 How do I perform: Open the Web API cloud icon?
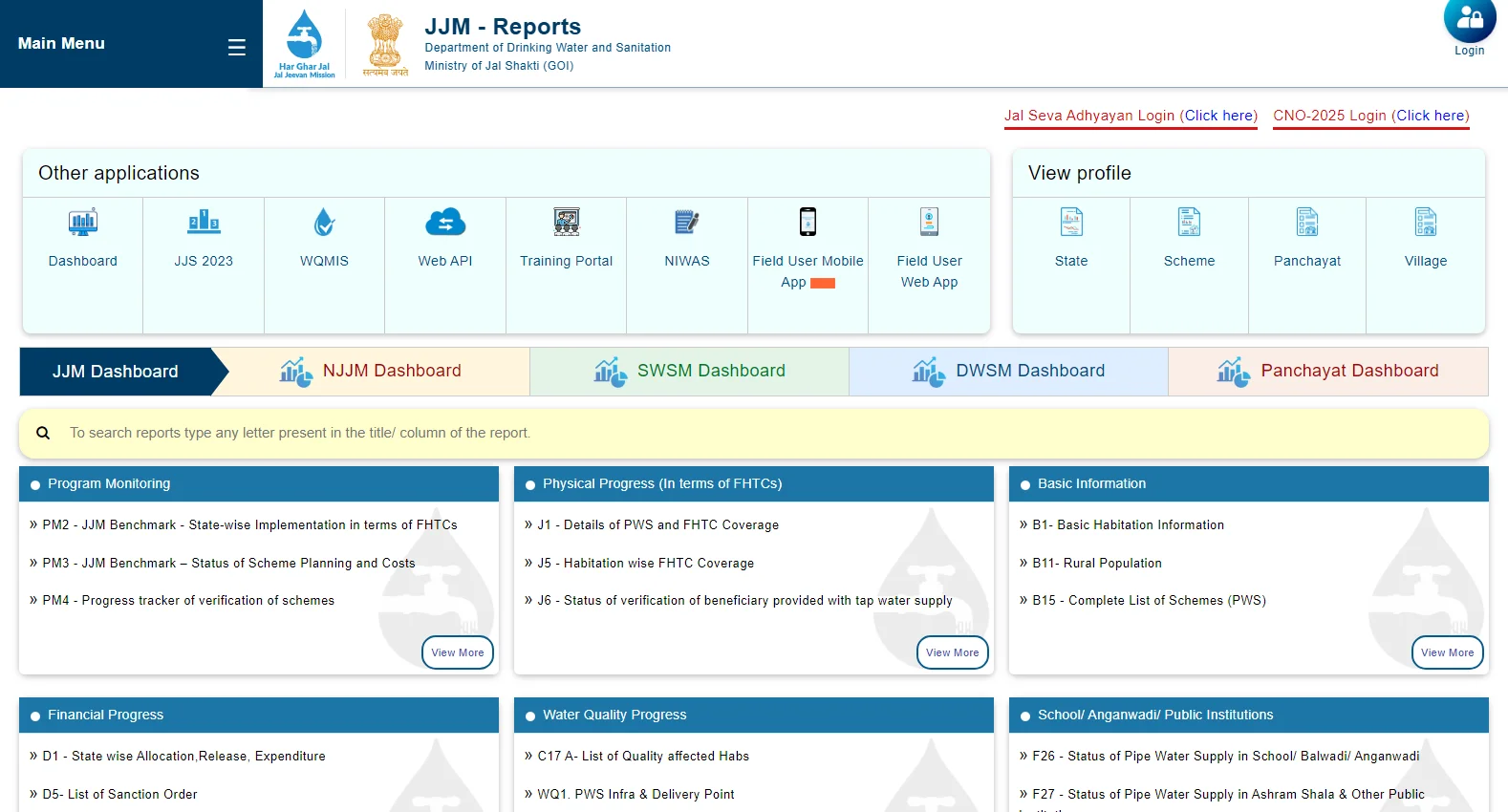click(445, 222)
